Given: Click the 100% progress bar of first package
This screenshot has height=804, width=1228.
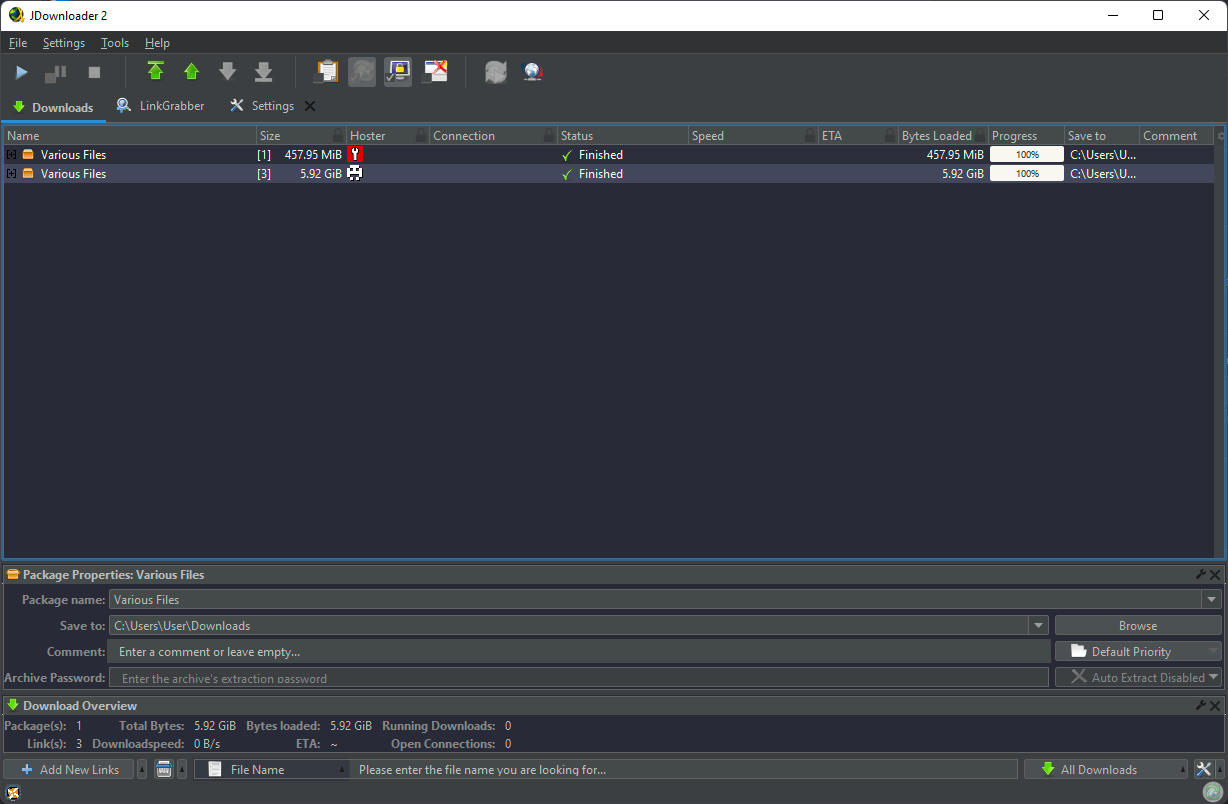Looking at the screenshot, I should coord(1026,154).
